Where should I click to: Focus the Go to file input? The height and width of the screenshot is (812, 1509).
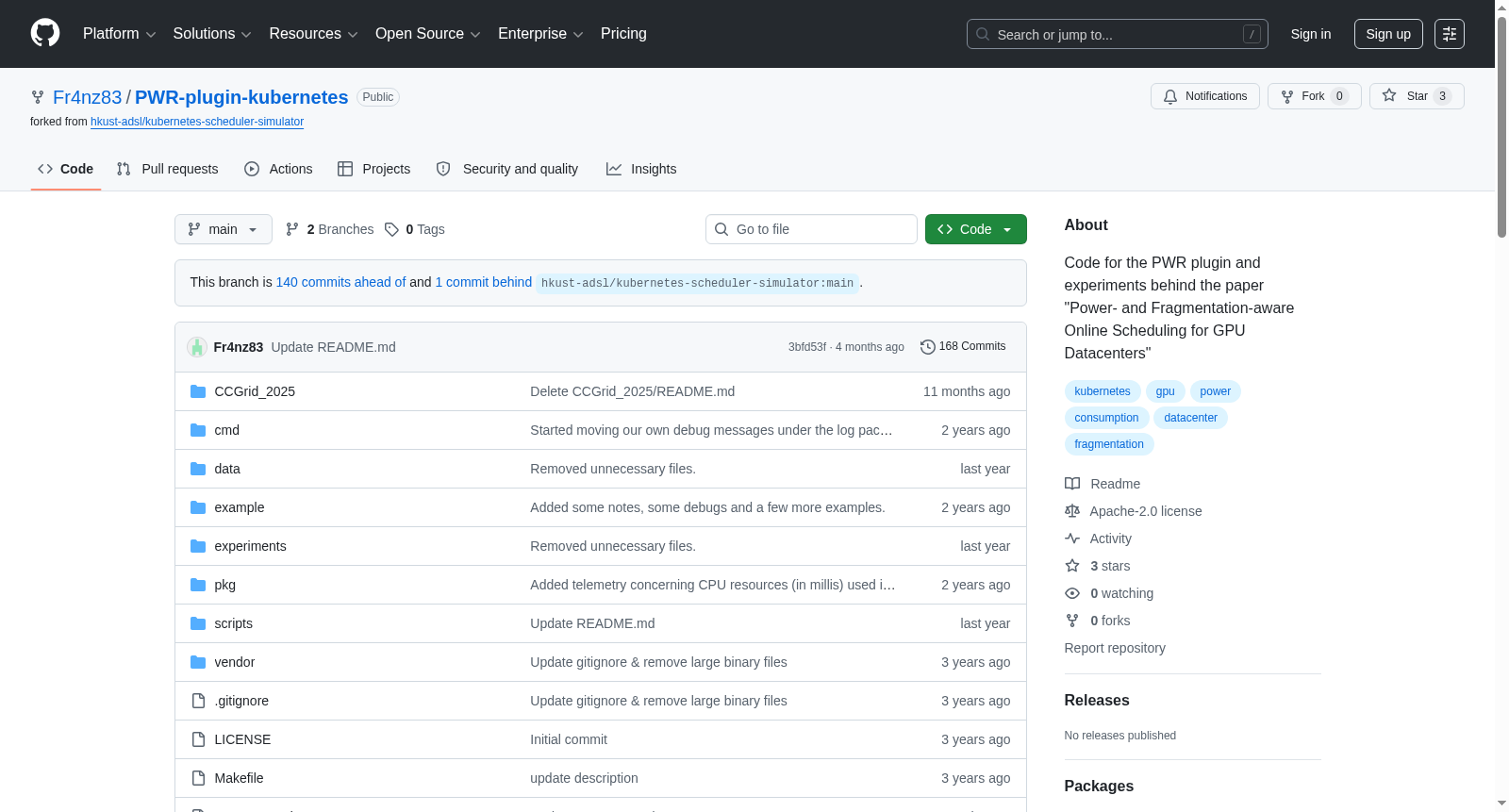tap(811, 229)
